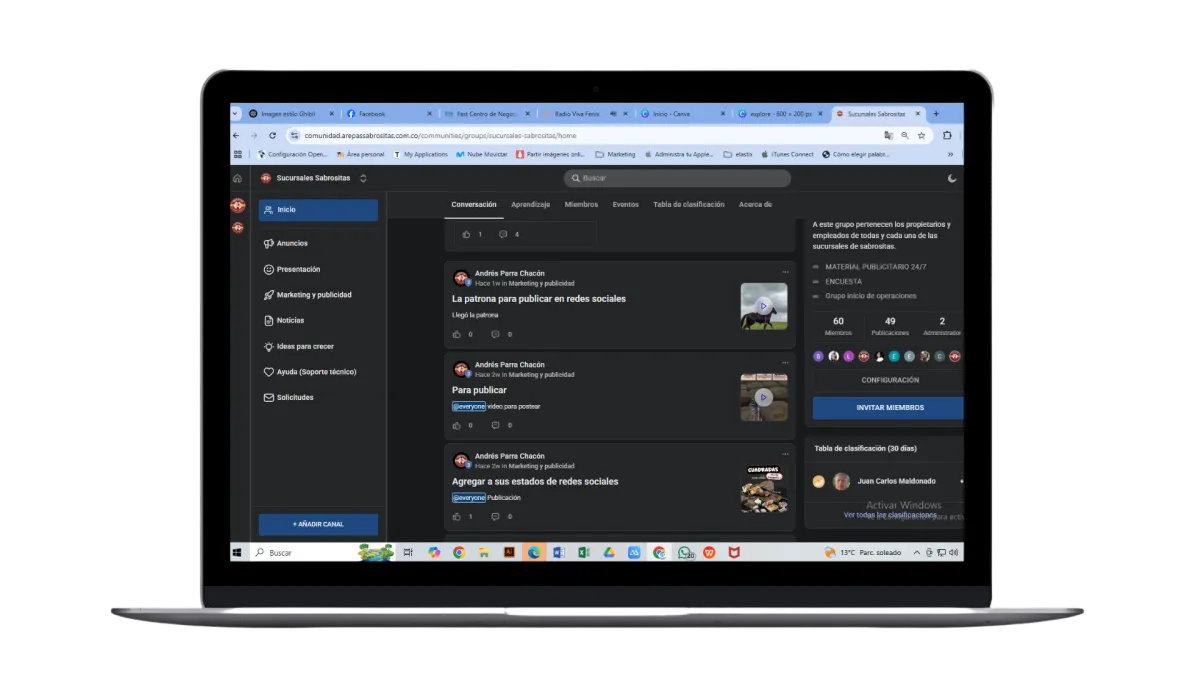Viewport: 1200px width, 675px height.
Task: Open the Marketing bookmarks folder
Action: coord(615,155)
